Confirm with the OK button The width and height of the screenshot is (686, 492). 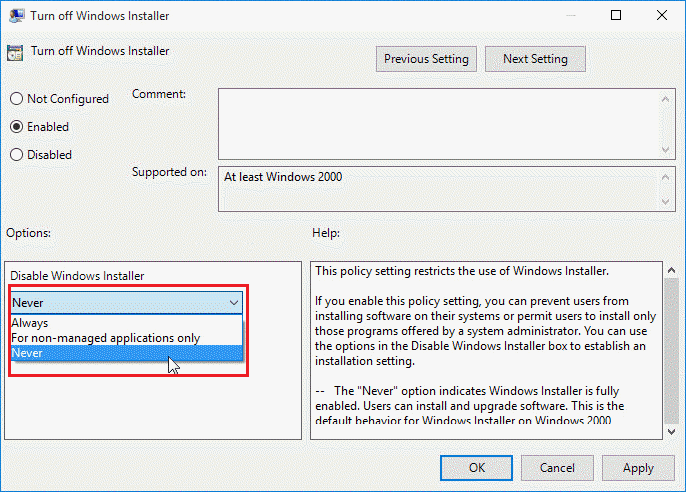476,468
